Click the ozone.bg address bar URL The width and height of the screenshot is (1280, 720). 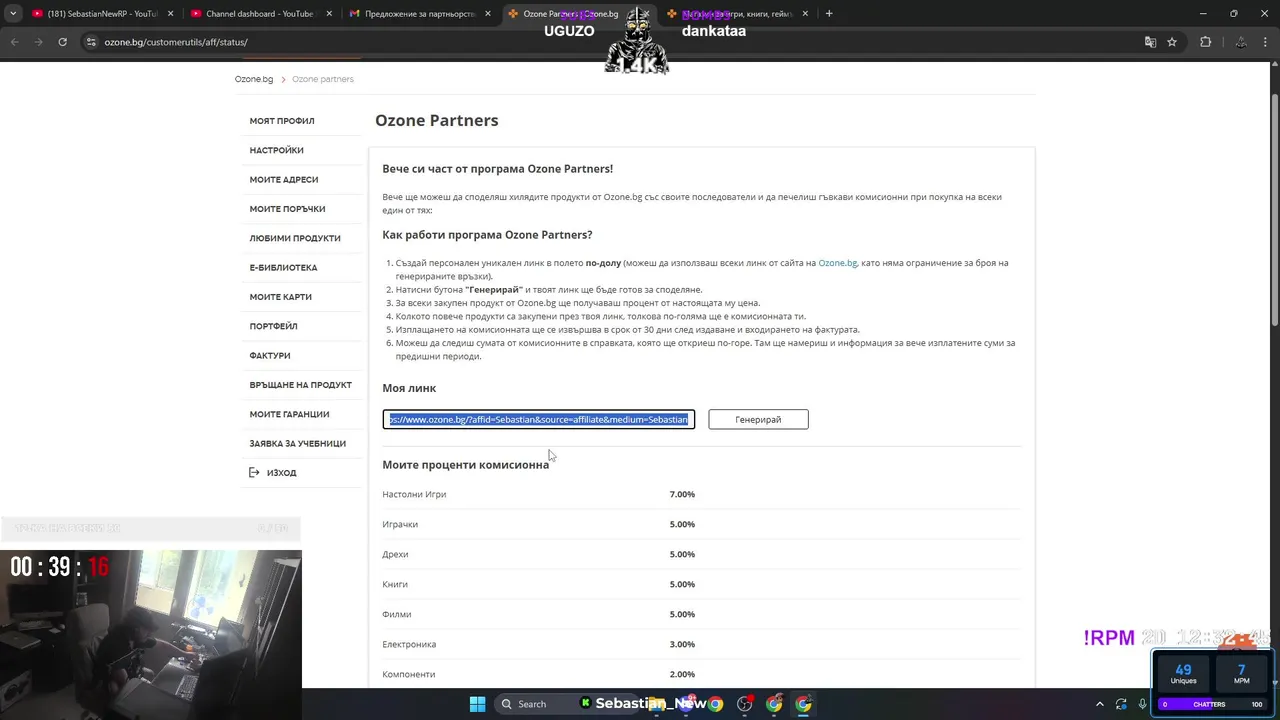tap(176, 42)
